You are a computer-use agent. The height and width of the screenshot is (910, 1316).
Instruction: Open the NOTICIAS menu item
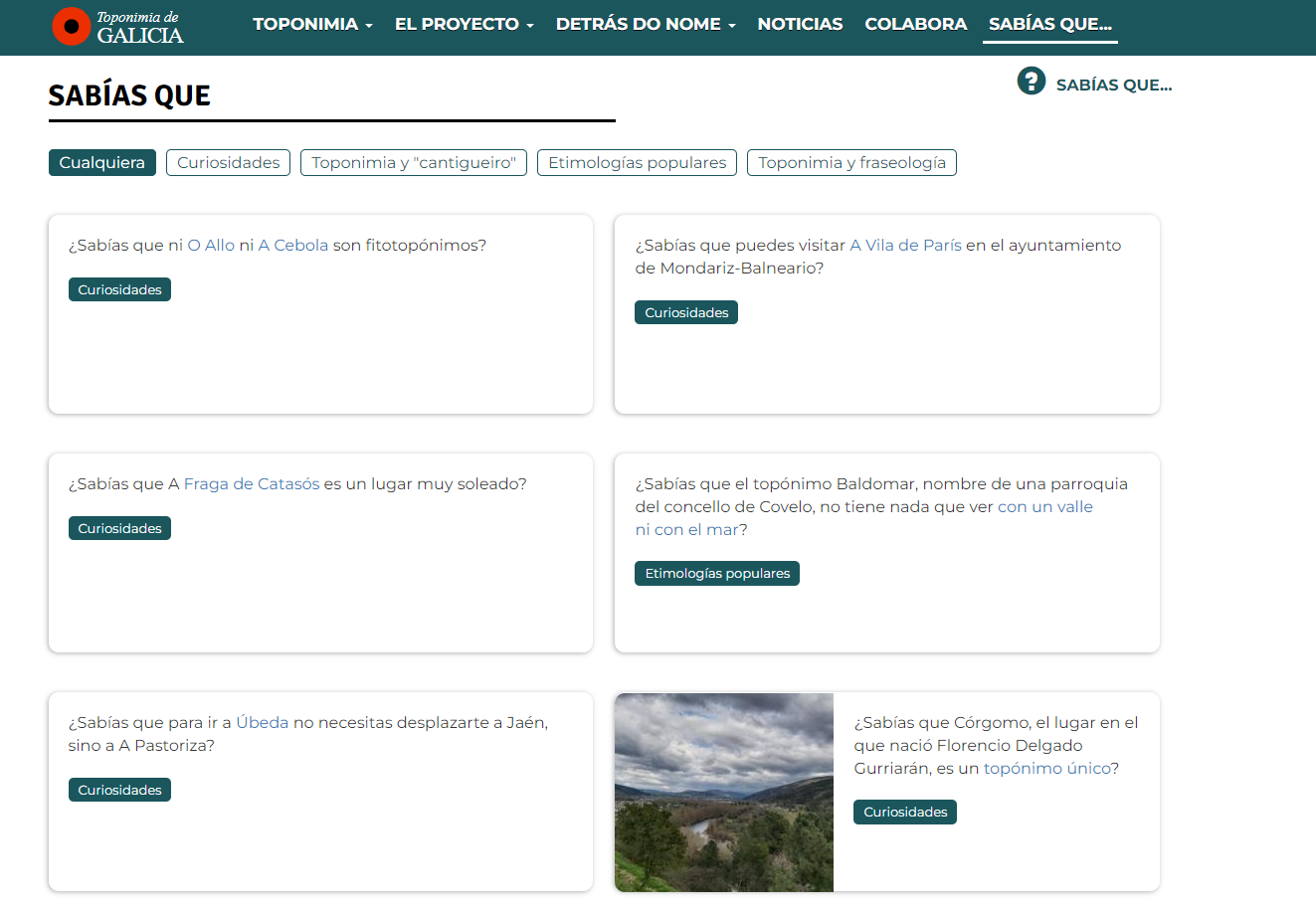click(800, 24)
